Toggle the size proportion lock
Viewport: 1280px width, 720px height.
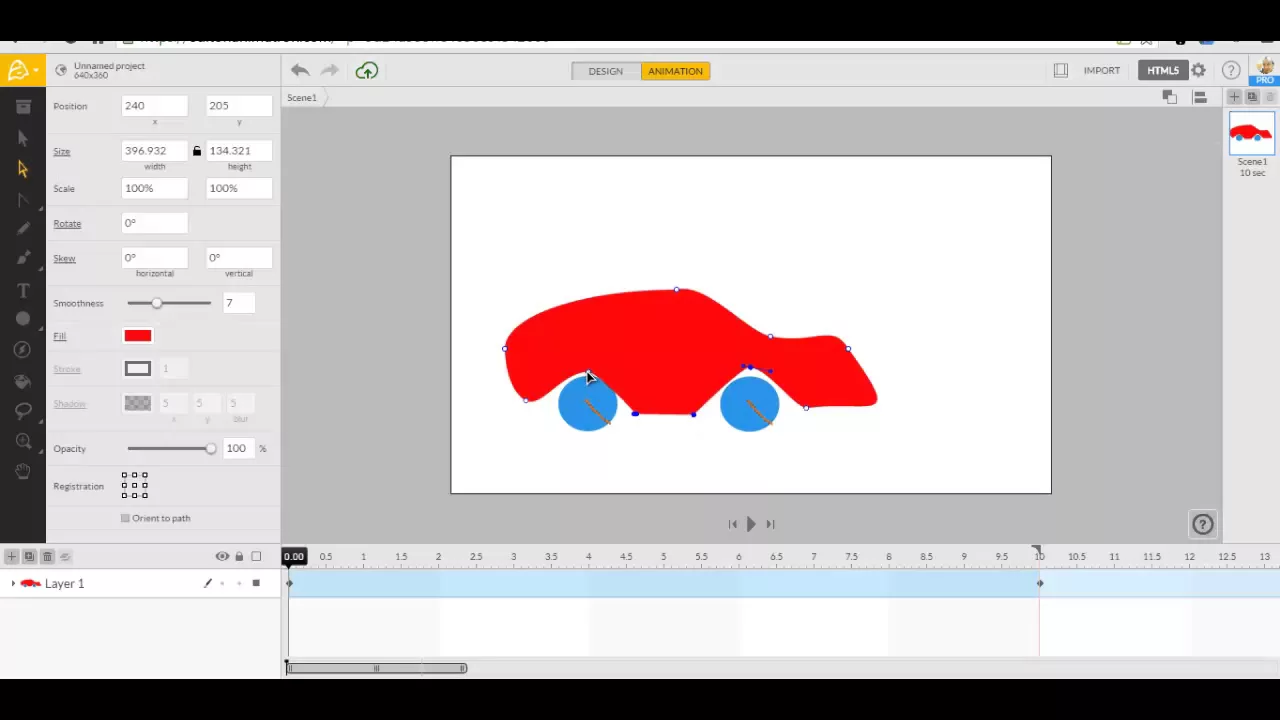197,151
